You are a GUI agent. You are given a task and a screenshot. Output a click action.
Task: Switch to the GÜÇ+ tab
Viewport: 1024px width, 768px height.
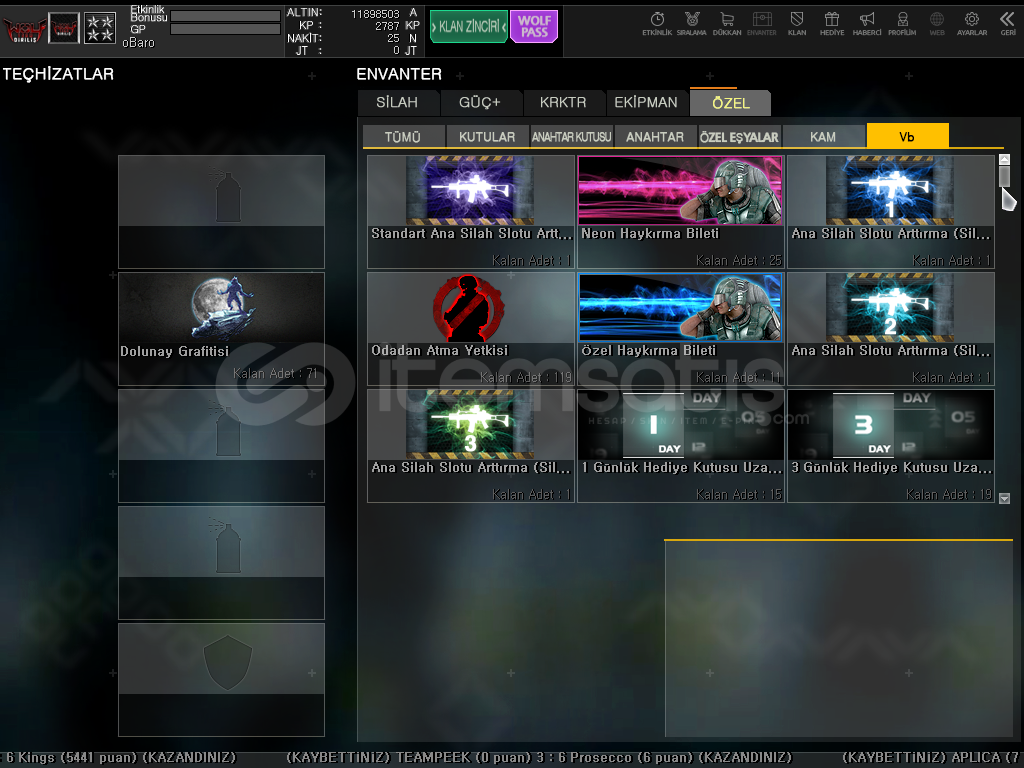[x=479, y=103]
